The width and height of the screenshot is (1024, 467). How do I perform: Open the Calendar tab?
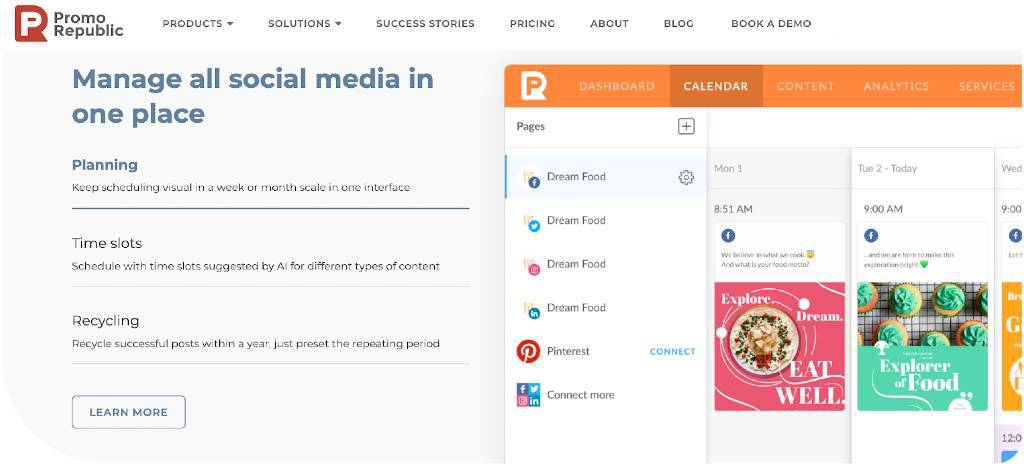(x=716, y=86)
